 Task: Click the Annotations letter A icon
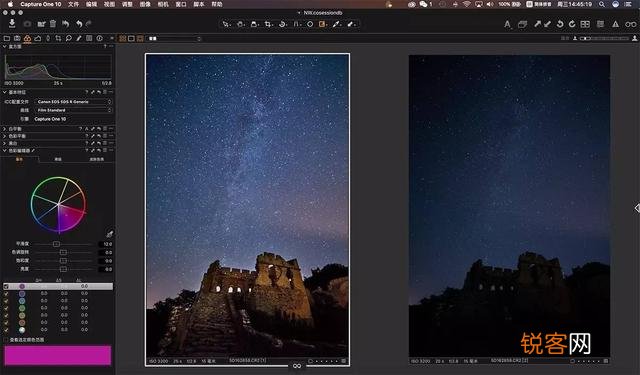(x=507, y=24)
